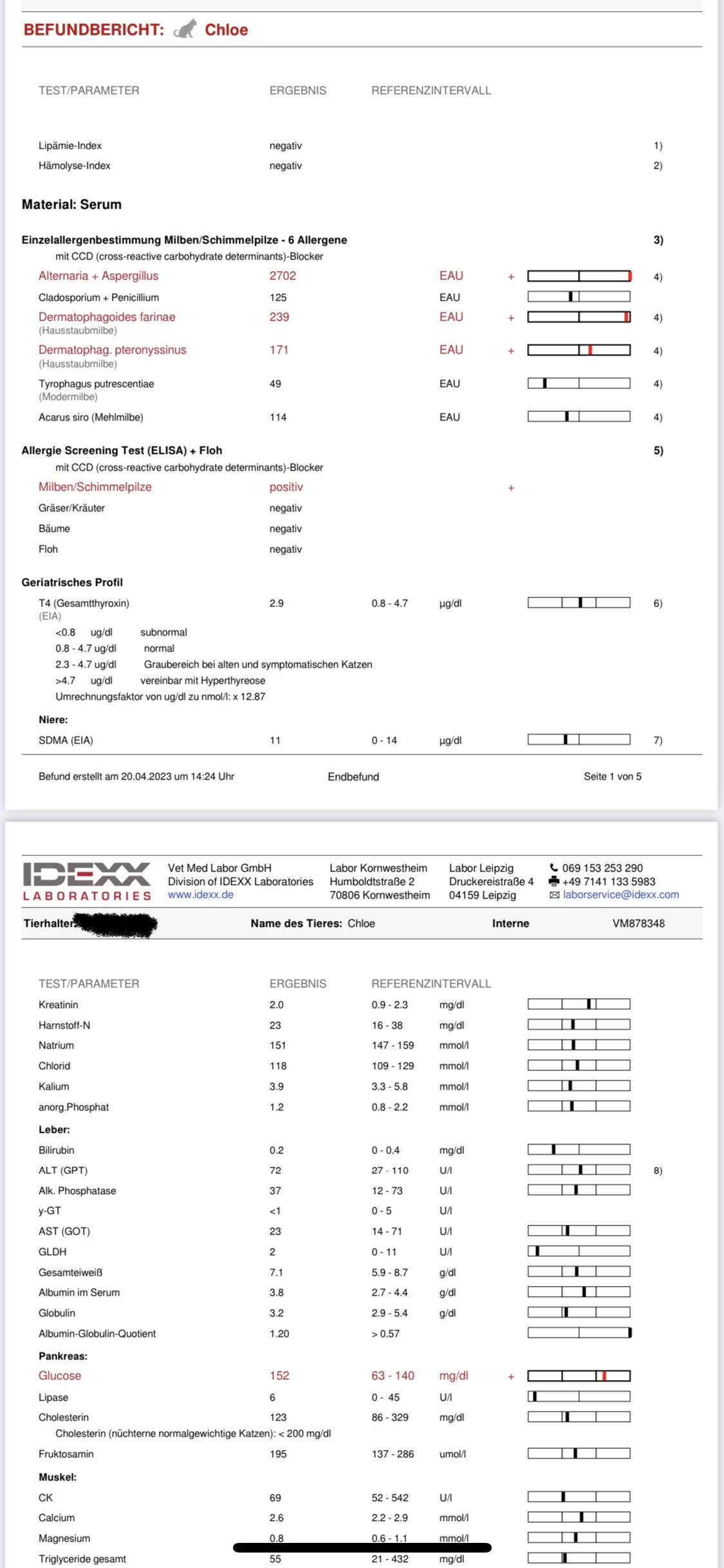
Task: Click the Acarus siro (Mehlmilbe) label
Action: coord(91,417)
